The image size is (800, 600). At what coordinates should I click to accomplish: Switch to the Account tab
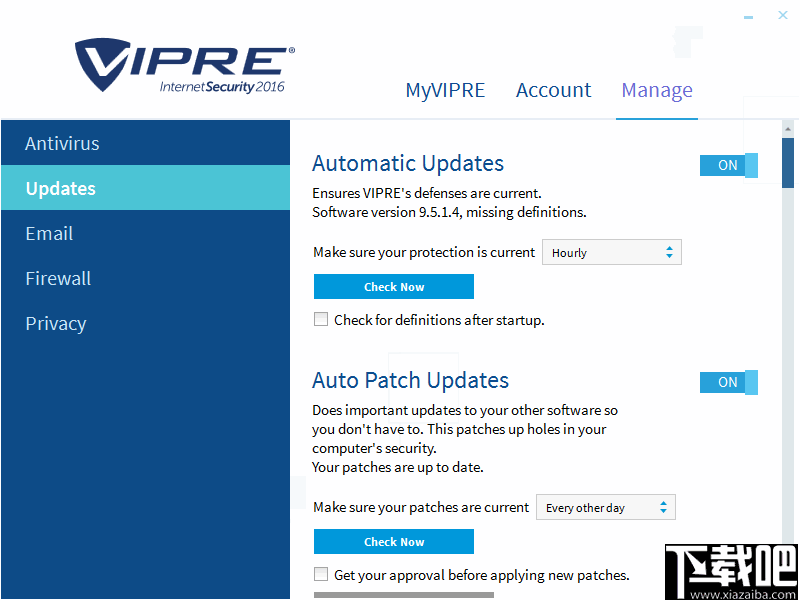click(x=553, y=90)
